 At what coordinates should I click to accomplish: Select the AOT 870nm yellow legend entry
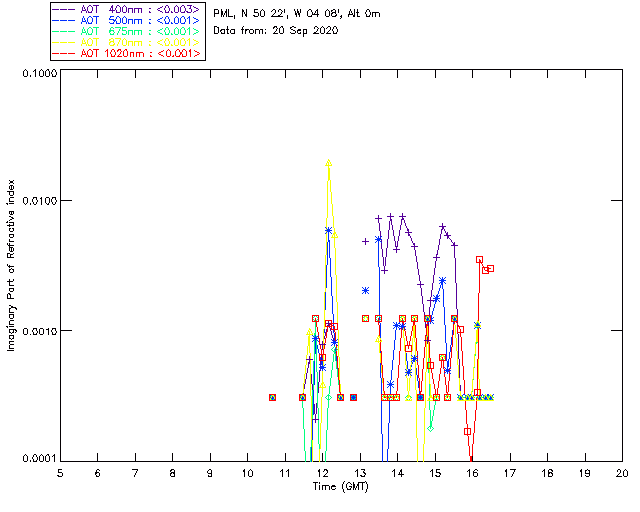[127, 42]
